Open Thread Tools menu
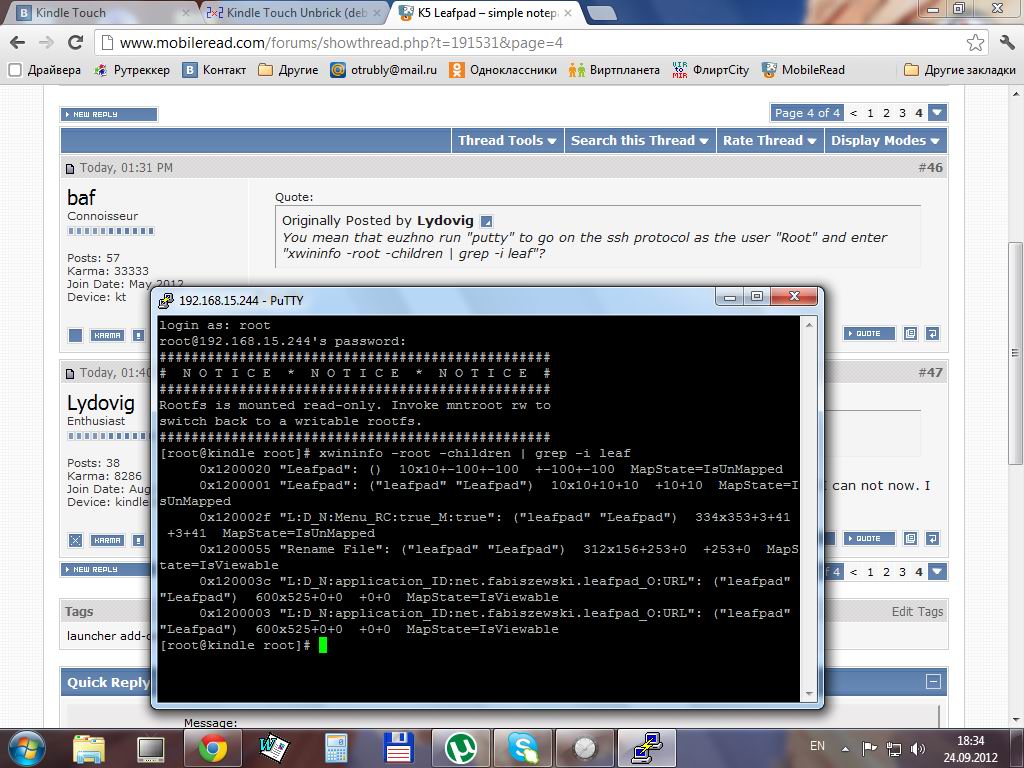 coord(507,140)
